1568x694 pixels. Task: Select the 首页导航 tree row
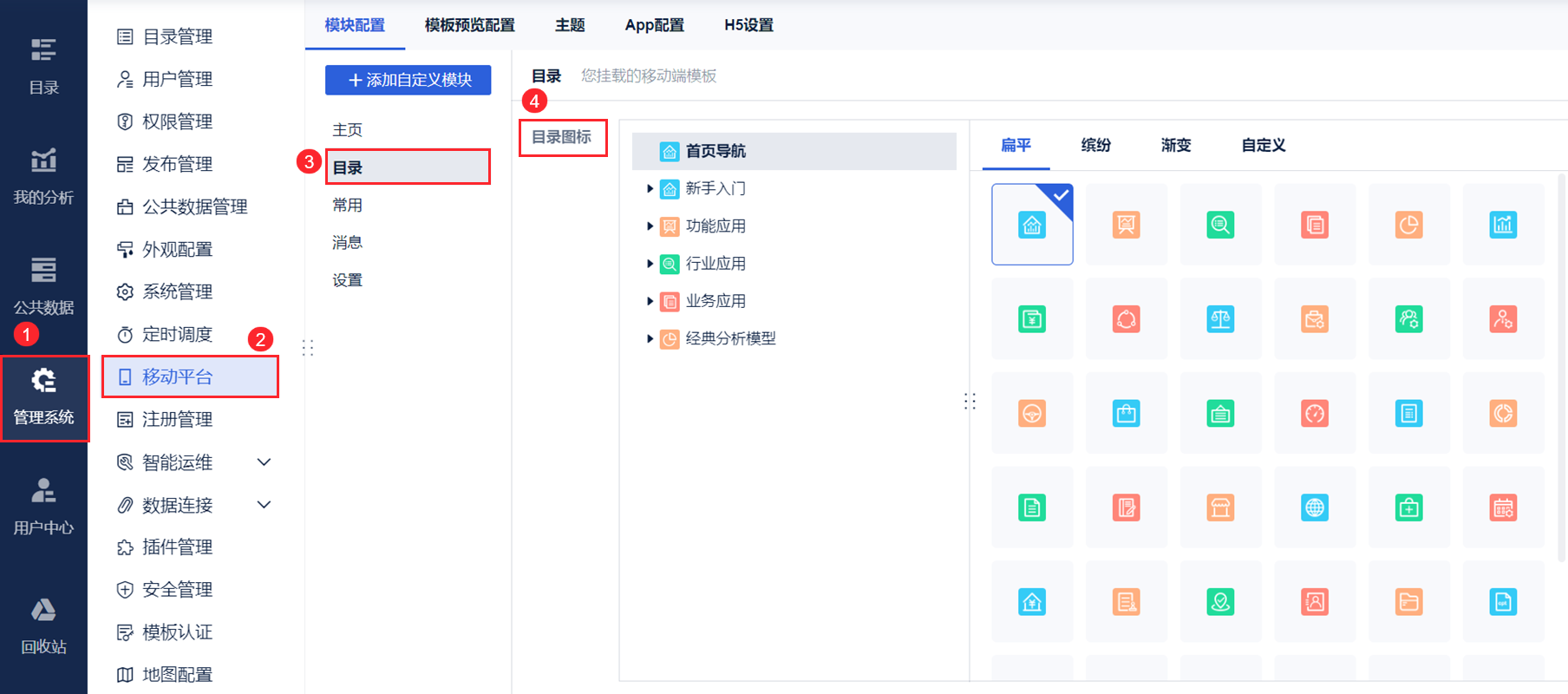pyautogui.click(x=794, y=151)
